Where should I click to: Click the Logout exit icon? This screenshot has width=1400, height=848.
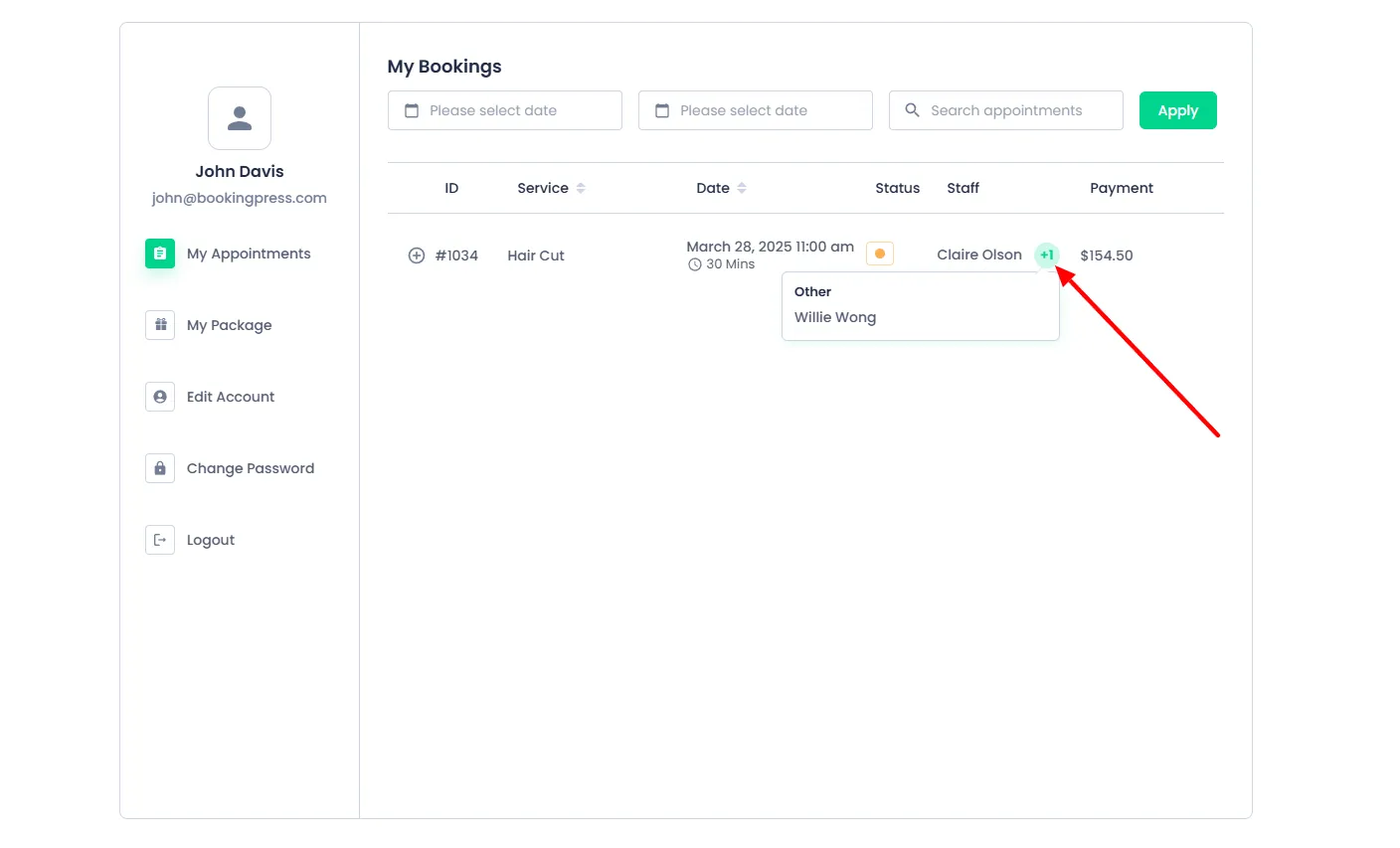coord(160,540)
